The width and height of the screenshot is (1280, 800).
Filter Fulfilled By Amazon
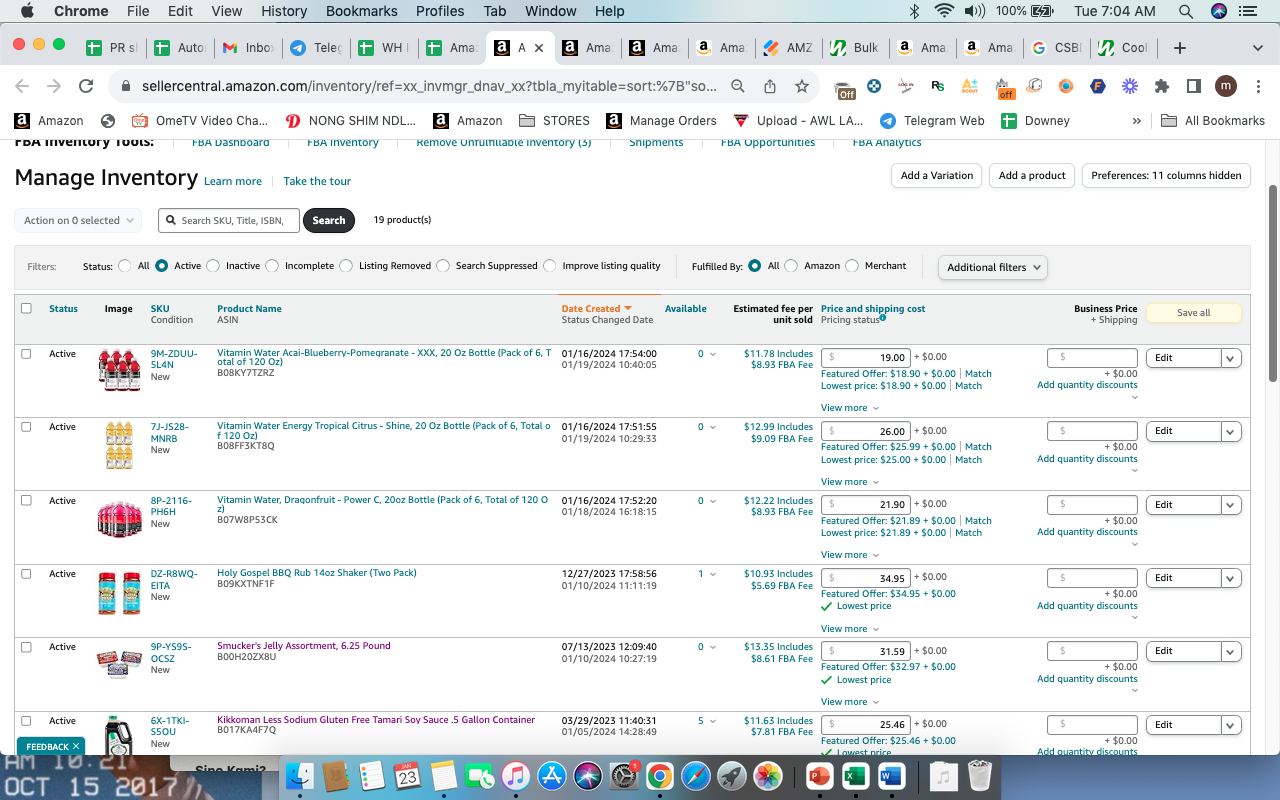click(791, 266)
